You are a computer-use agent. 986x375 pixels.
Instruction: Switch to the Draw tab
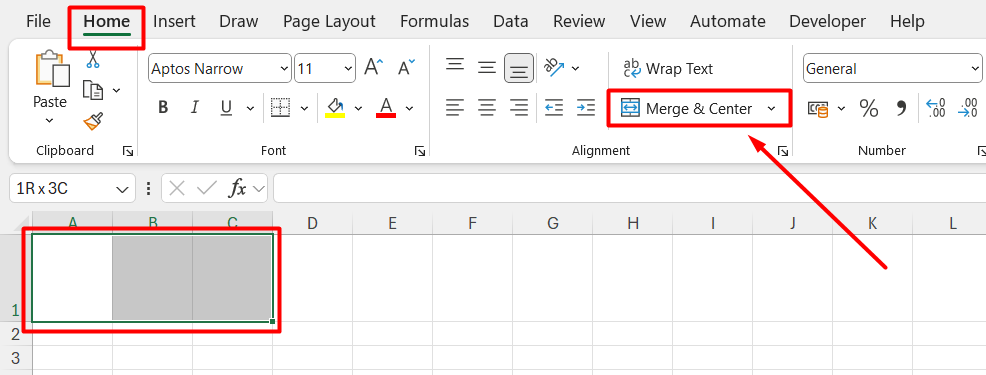tap(238, 21)
